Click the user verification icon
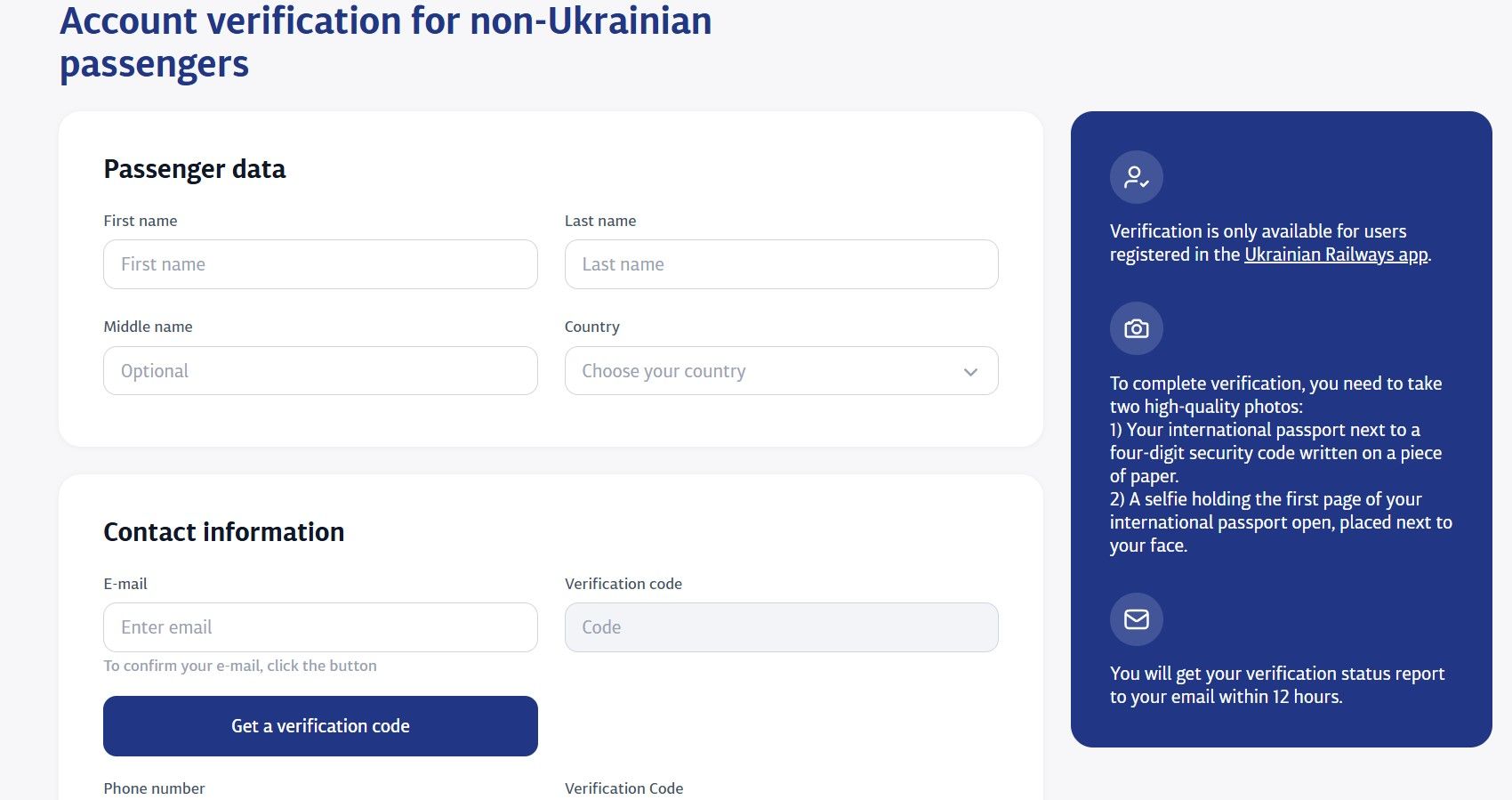This screenshot has width=1512, height=800. tap(1136, 177)
